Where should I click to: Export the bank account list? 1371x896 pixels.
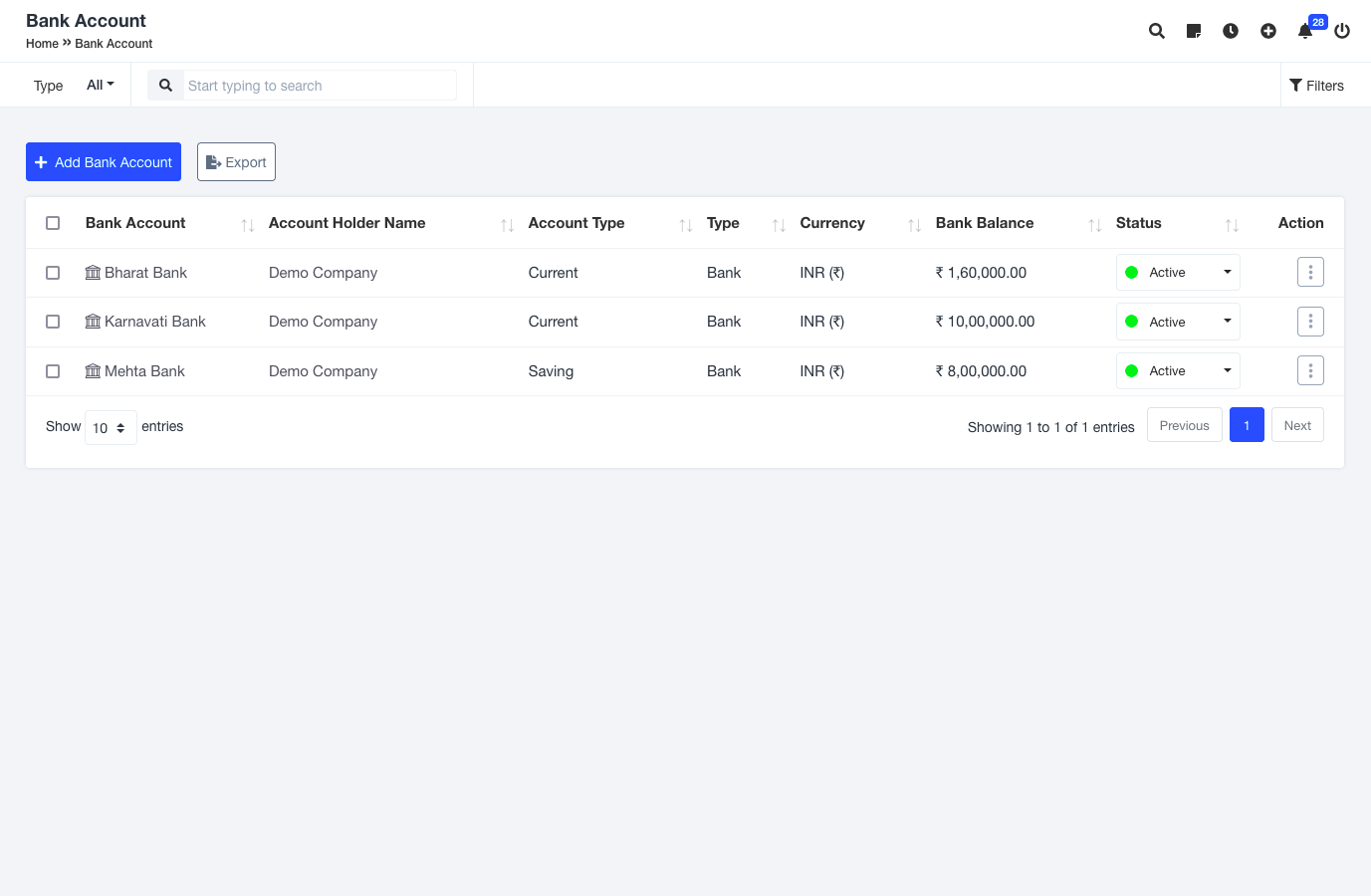click(236, 162)
